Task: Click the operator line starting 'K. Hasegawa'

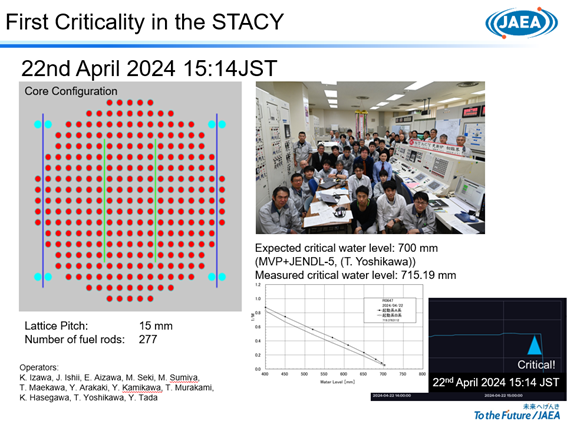Action: point(89,398)
